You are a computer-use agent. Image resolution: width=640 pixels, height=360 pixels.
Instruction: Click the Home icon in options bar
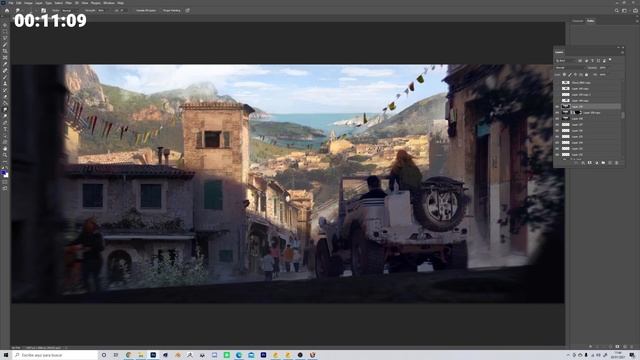tap(7, 11)
